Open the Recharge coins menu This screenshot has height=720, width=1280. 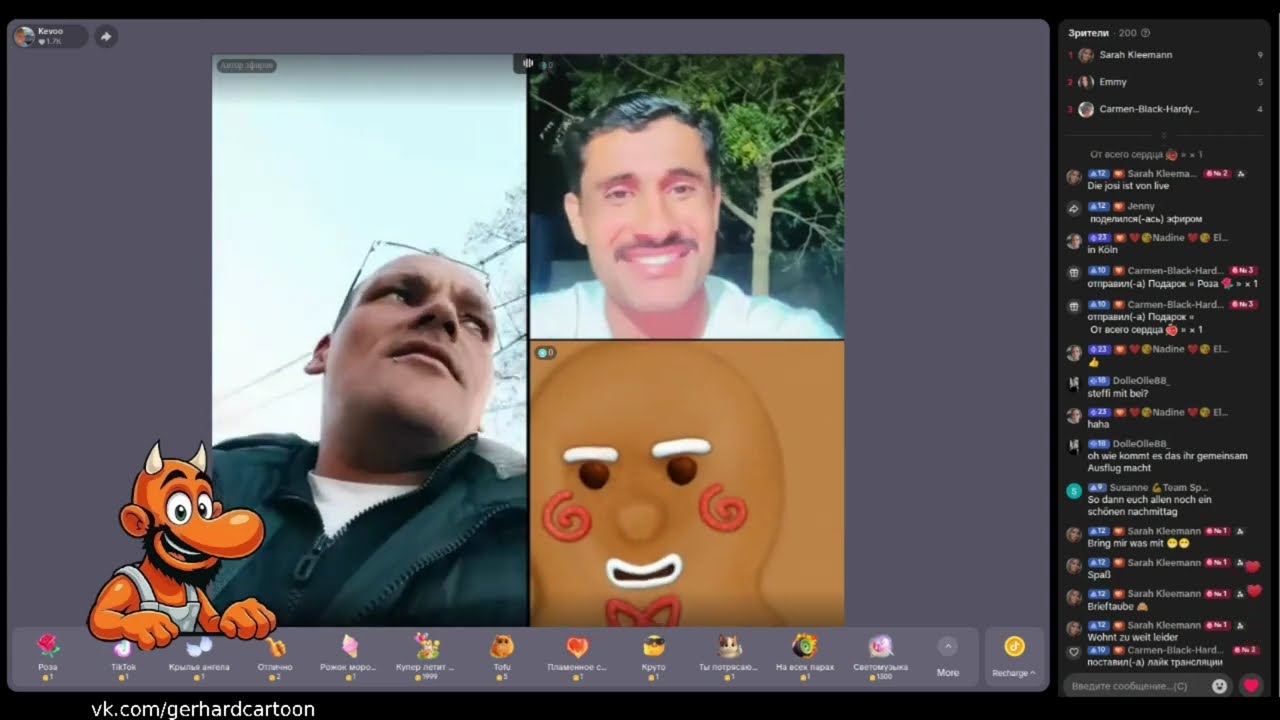[x=1014, y=657]
